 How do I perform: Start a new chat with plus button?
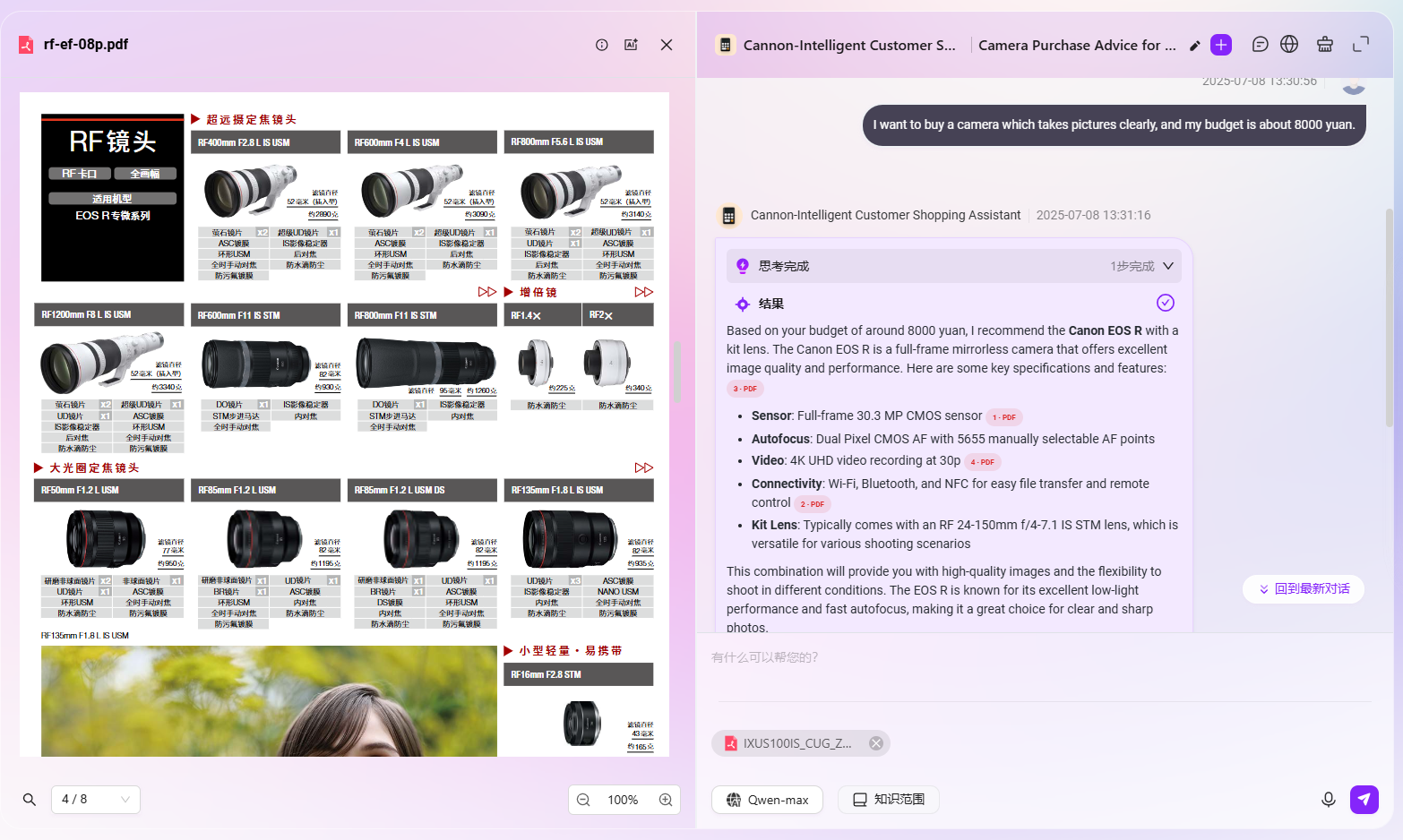point(1221,45)
